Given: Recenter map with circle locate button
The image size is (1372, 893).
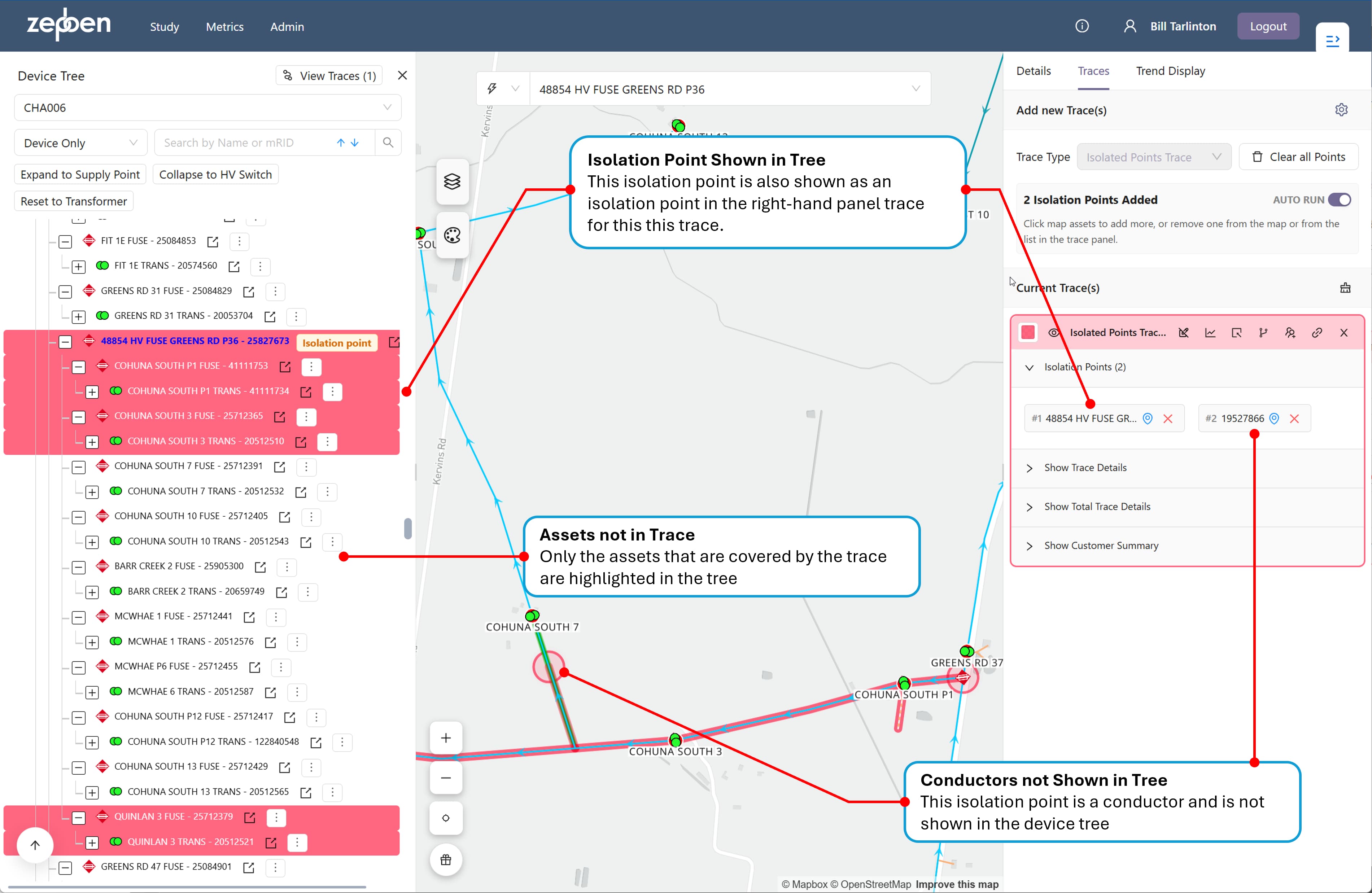Looking at the screenshot, I should tap(446, 818).
